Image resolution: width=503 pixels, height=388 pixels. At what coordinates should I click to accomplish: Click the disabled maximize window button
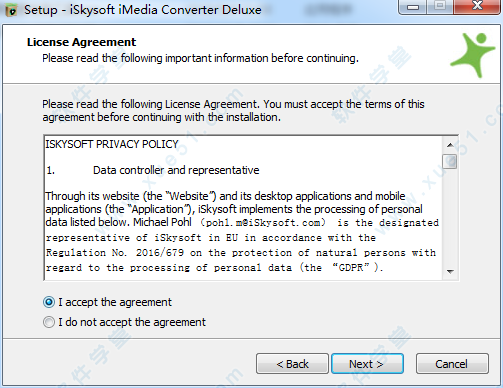440,6
